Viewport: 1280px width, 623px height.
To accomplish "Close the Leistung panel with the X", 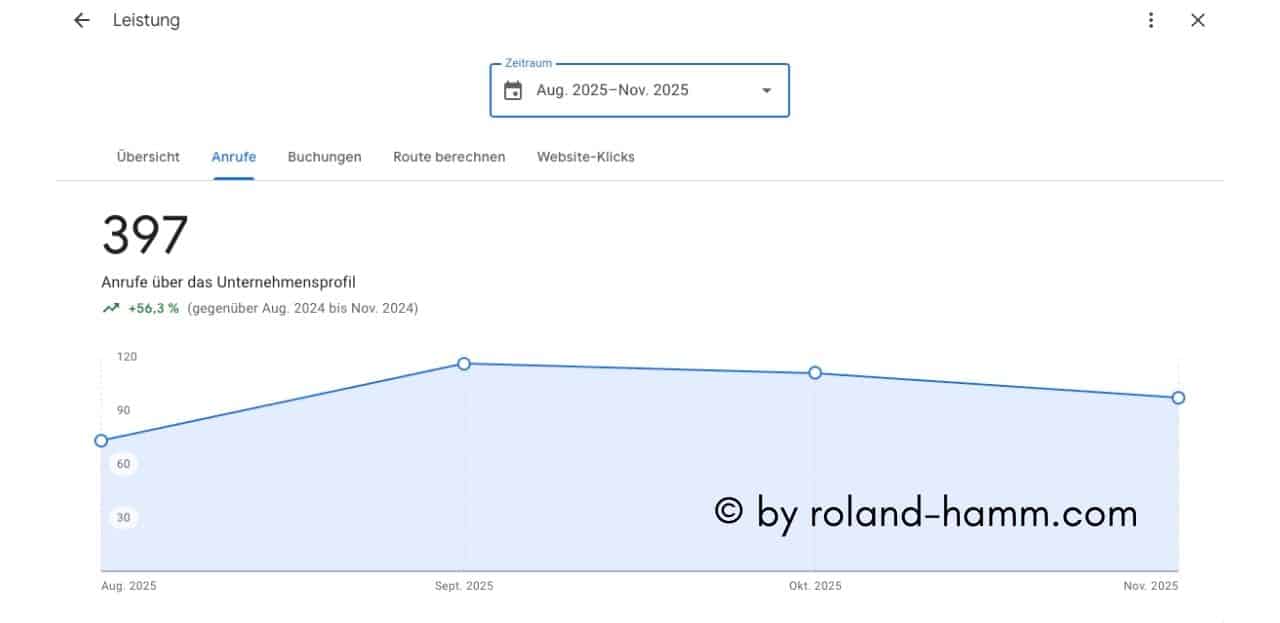I will [x=1198, y=20].
